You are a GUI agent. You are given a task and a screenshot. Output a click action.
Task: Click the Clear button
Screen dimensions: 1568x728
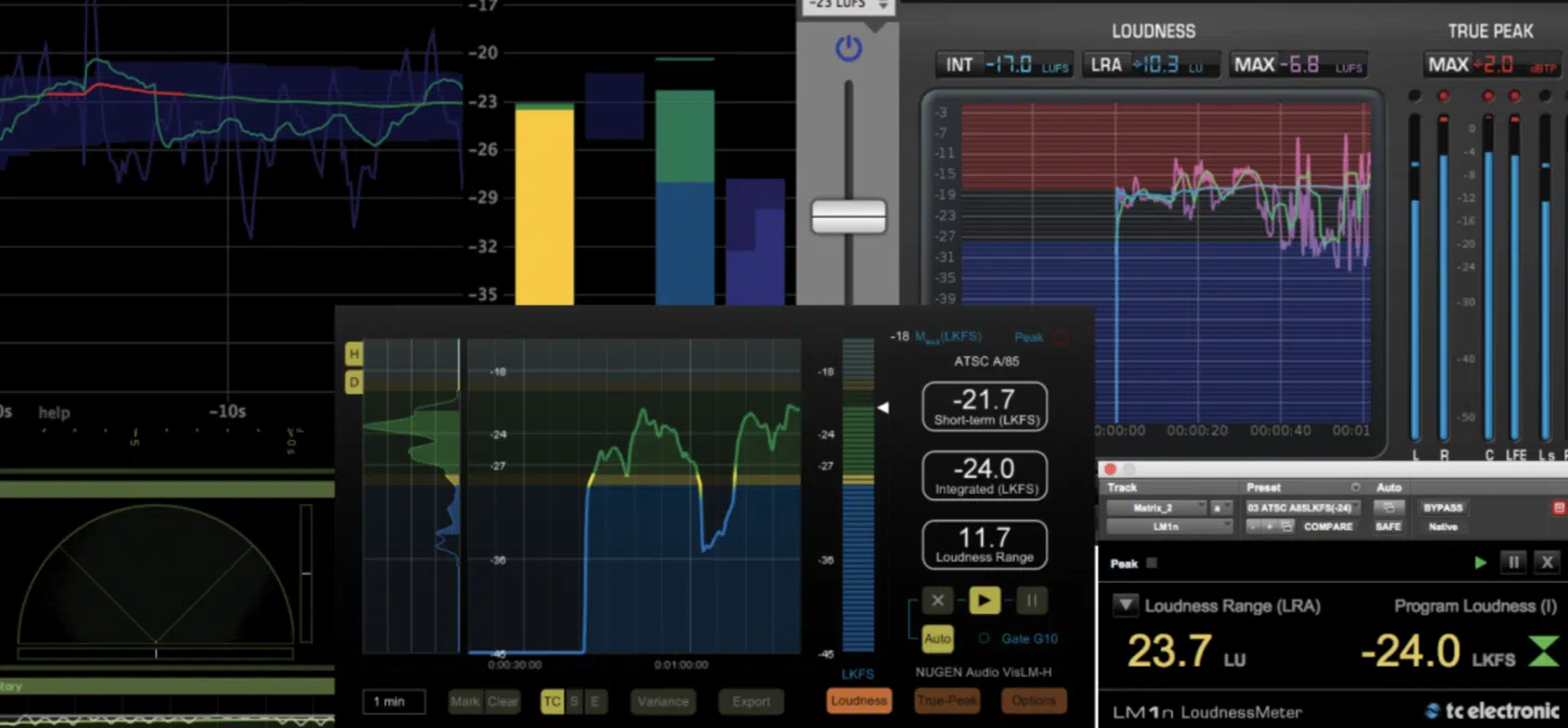click(502, 702)
